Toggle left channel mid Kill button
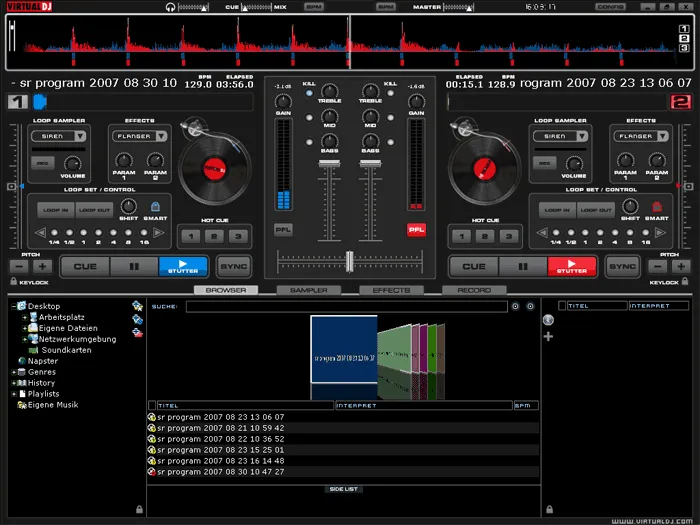This screenshot has width=700, height=525. point(309,118)
